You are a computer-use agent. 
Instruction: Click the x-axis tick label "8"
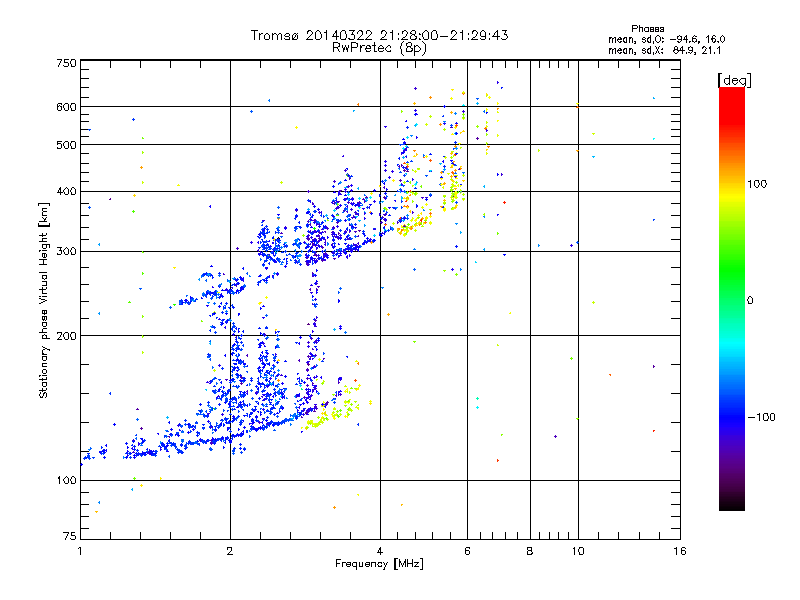530,551
